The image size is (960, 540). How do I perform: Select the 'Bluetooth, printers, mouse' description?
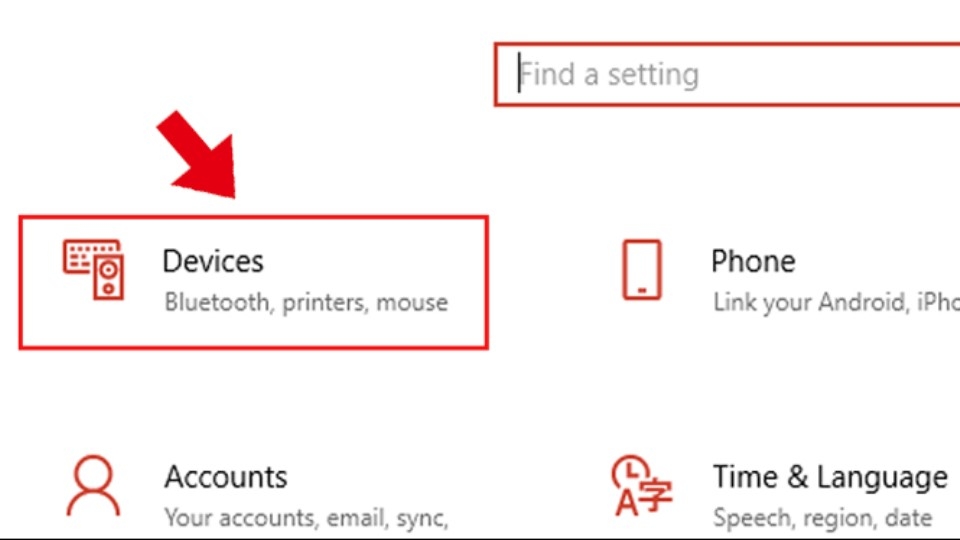point(306,302)
